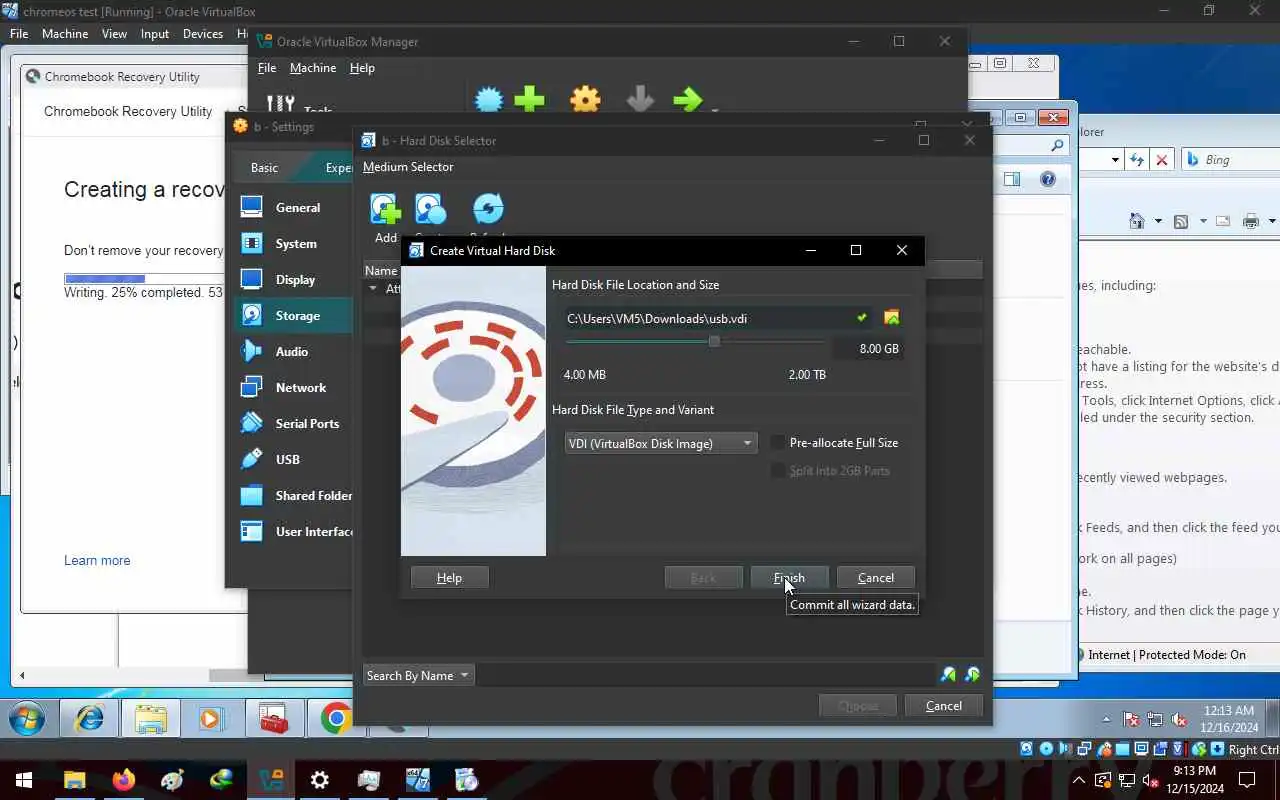
Task: Click the red stop X in Internet Explorer
Action: tap(1161, 160)
